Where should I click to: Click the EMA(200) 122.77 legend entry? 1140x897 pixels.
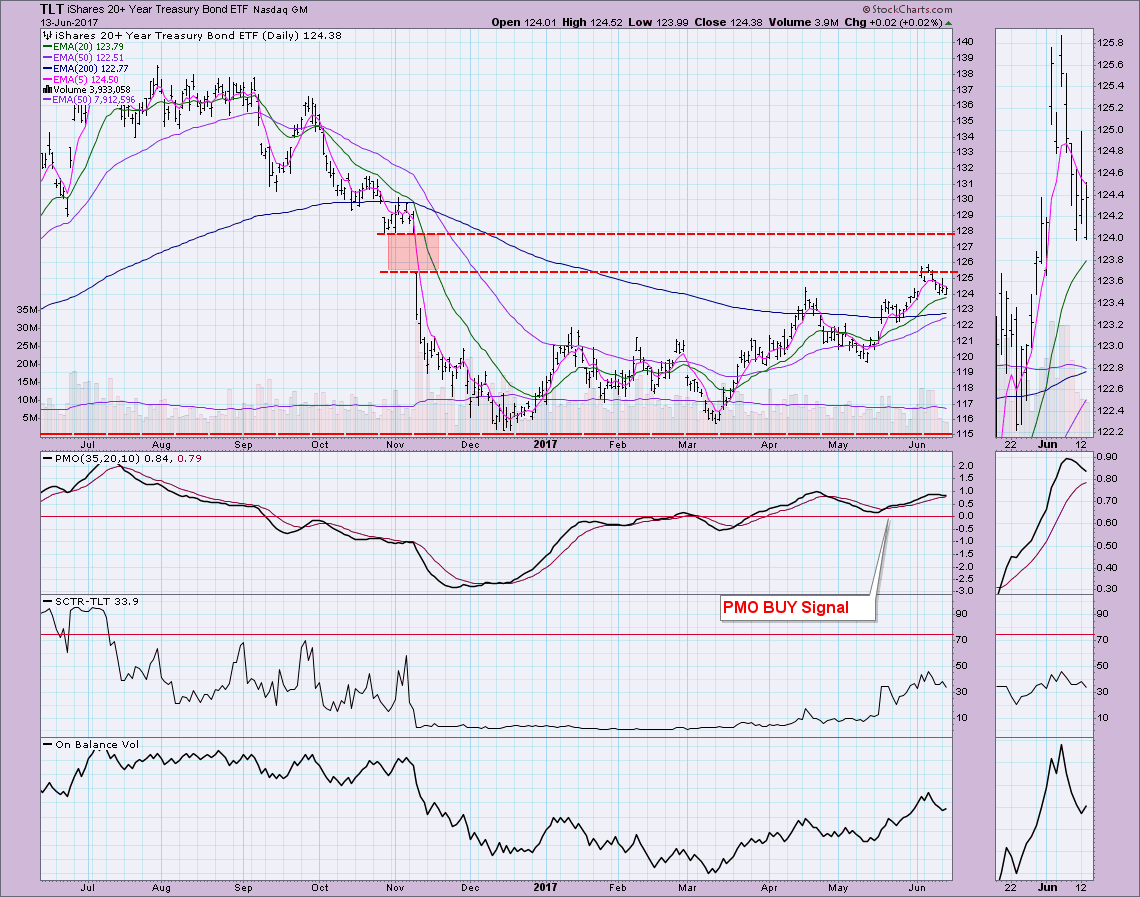pos(85,68)
